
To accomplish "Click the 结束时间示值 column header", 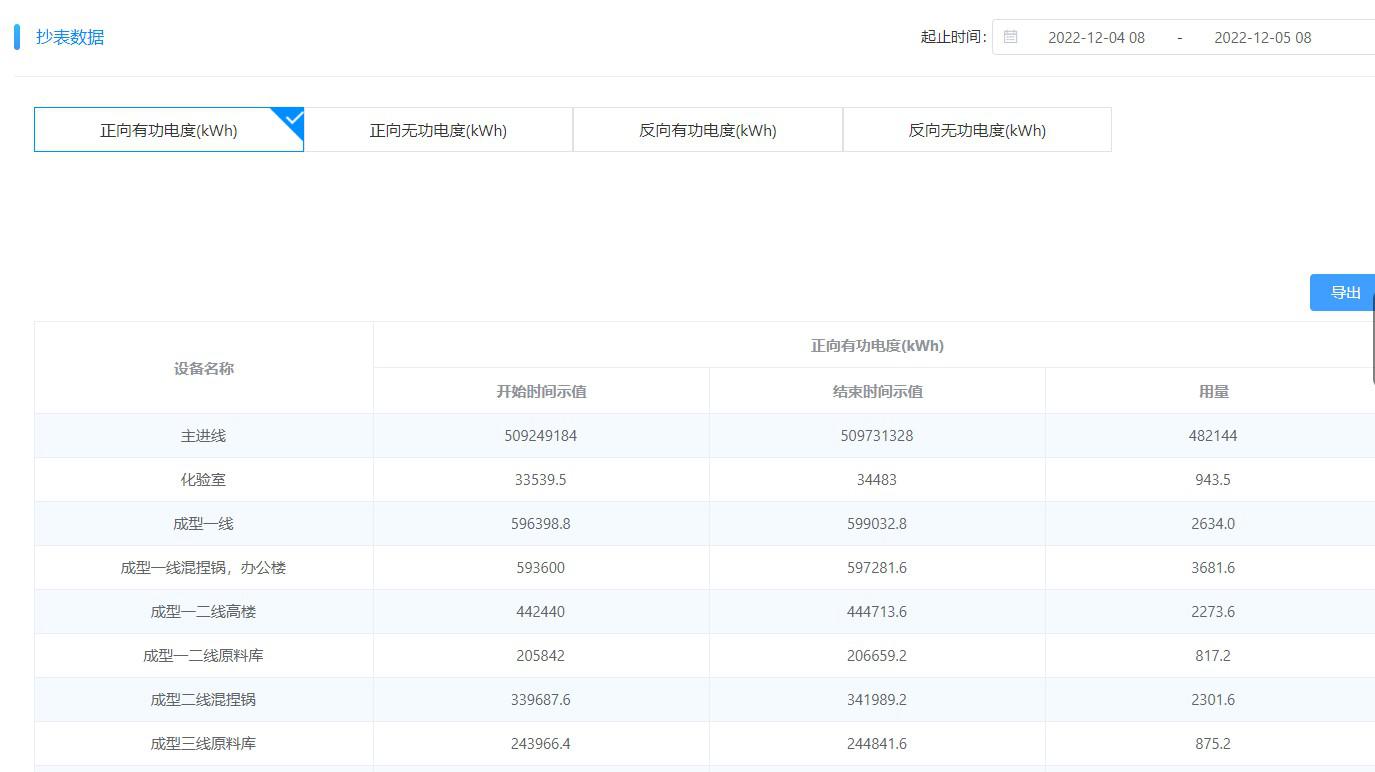I will point(877,392).
